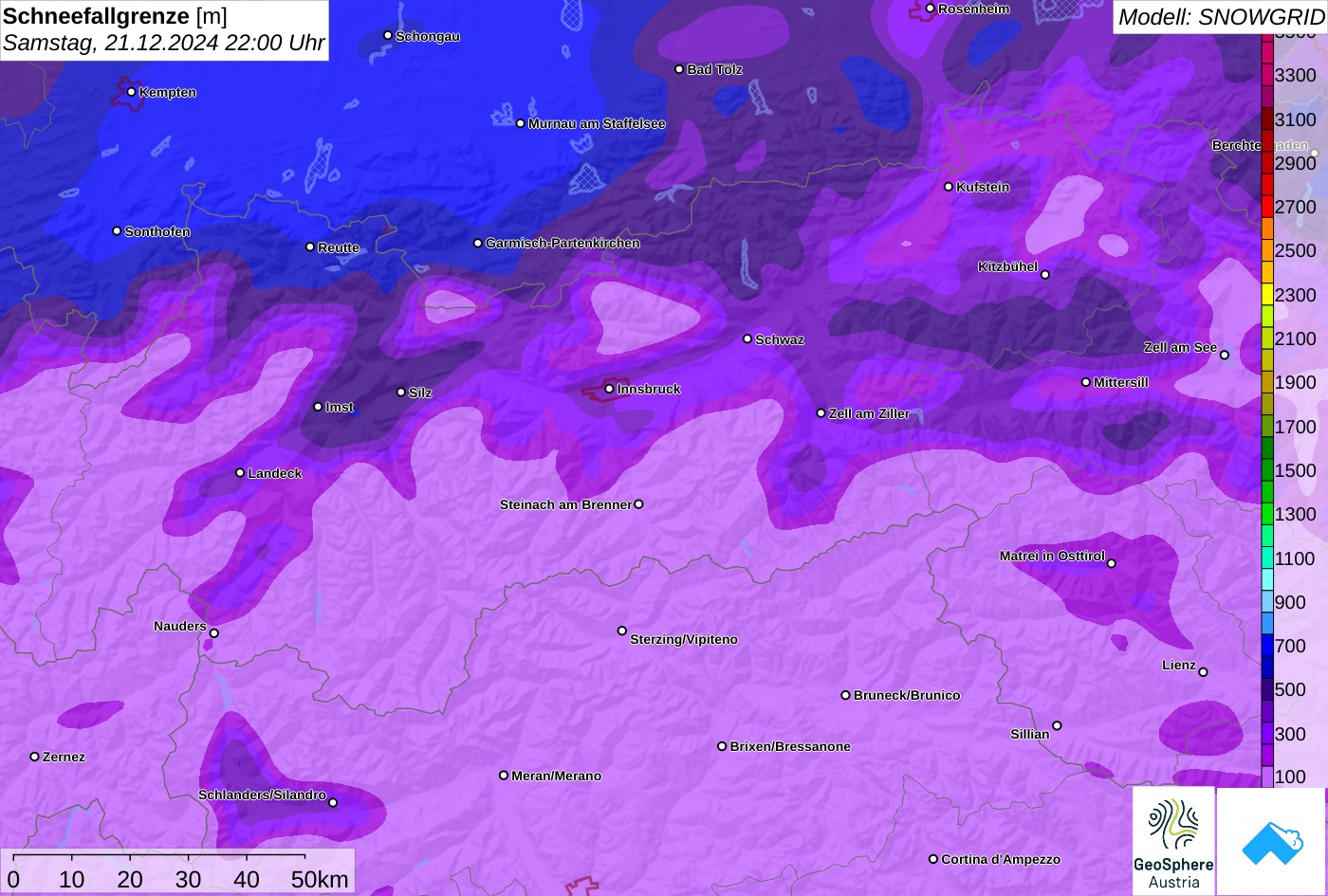The image size is (1328, 896).
Task: Select the Kufstein marker dot
Action: click(x=949, y=187)
